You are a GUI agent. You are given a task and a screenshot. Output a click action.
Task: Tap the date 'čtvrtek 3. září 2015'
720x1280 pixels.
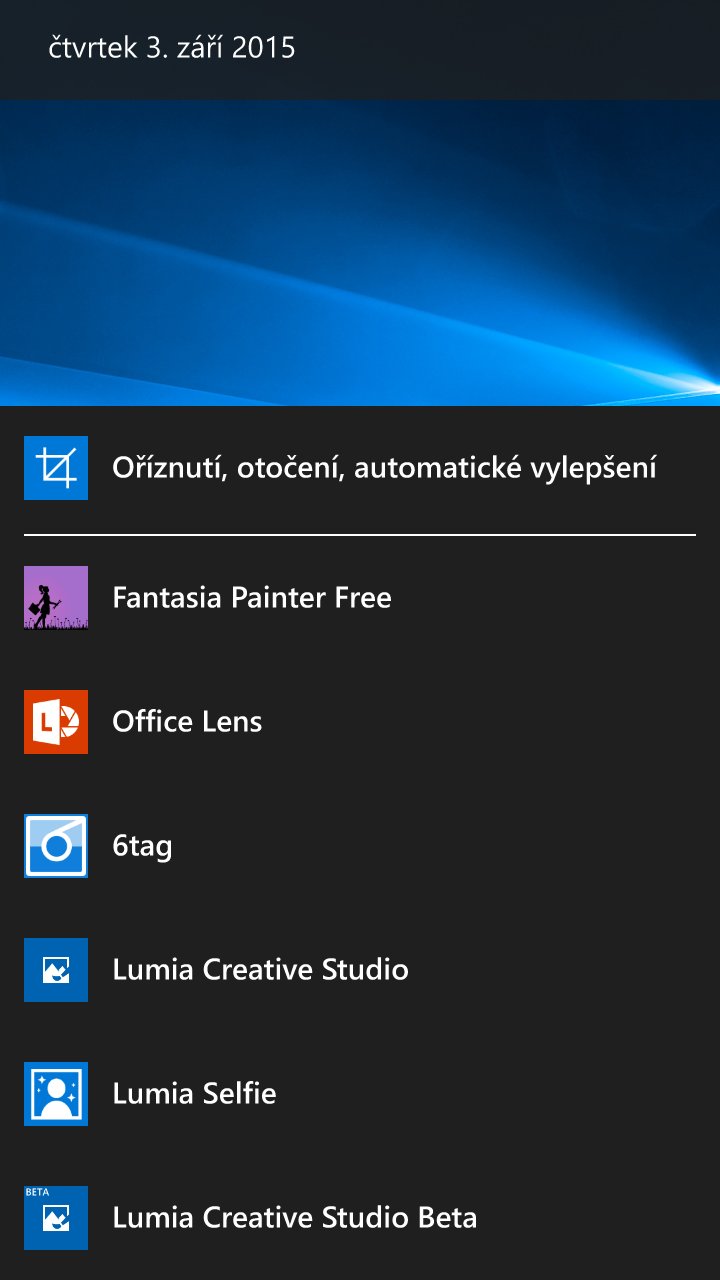tap(172, 48)
